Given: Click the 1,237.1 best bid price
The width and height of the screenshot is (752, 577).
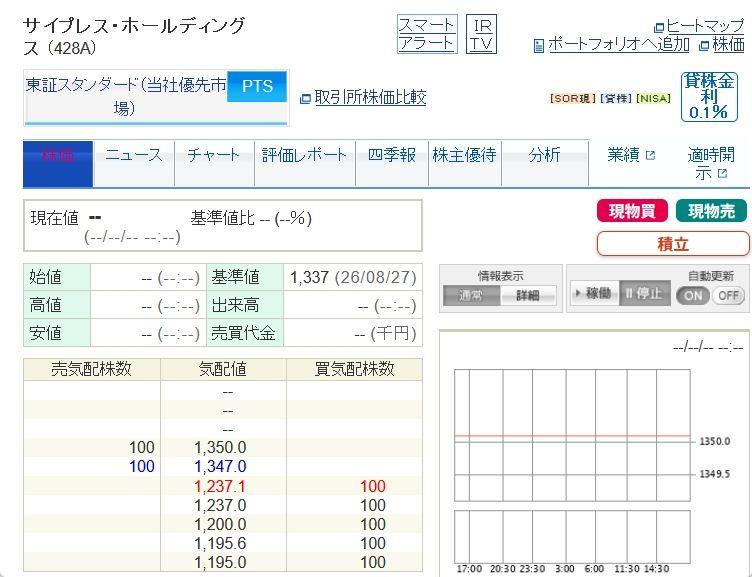Looking at the screenshot, I should (x=220, y=486).
